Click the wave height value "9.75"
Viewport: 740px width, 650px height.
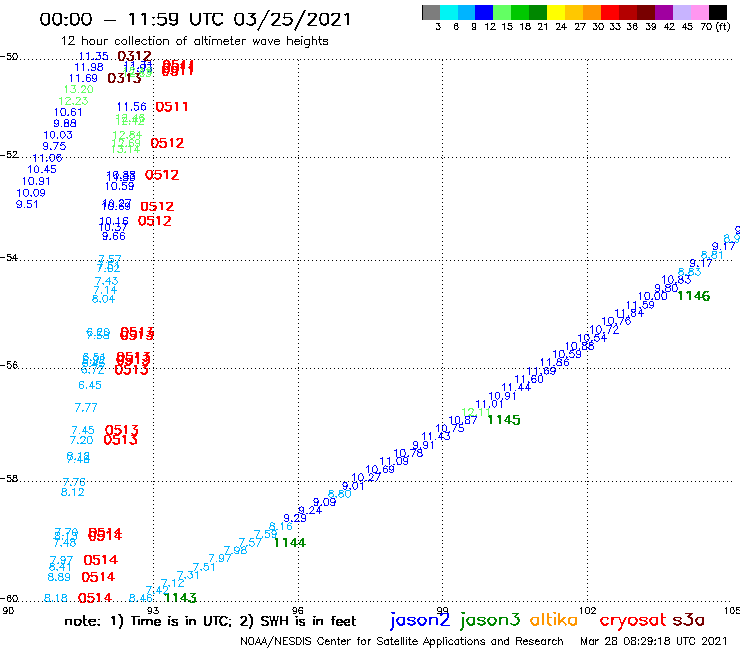pyautogui.click(x=54, y=146)
